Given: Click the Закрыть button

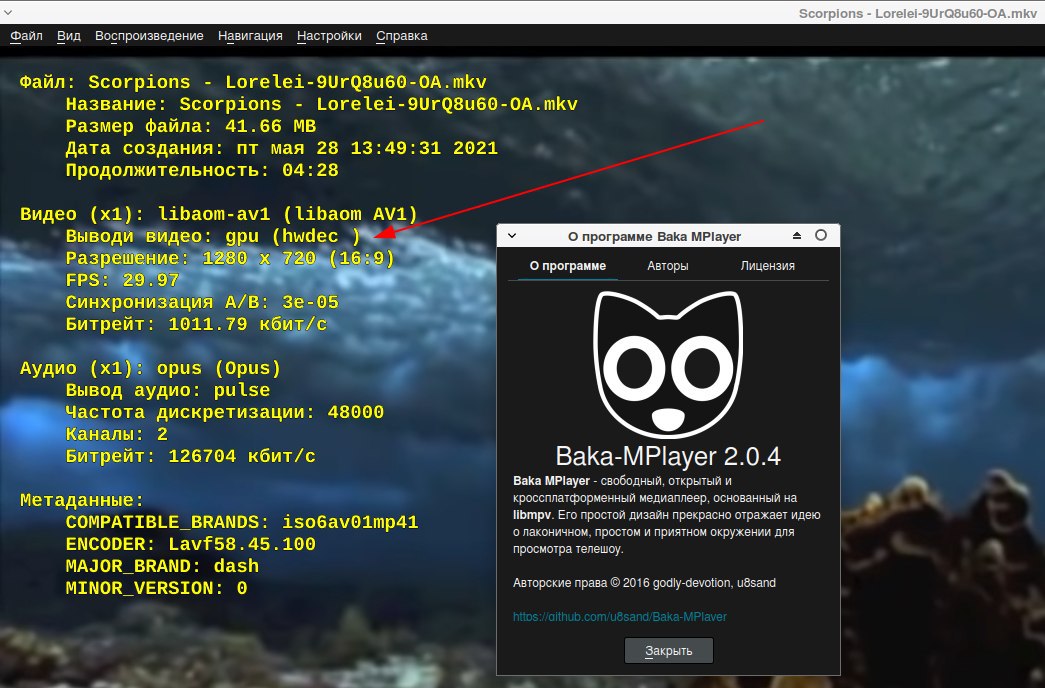Looking at the screenshot, I should [668, 651].
